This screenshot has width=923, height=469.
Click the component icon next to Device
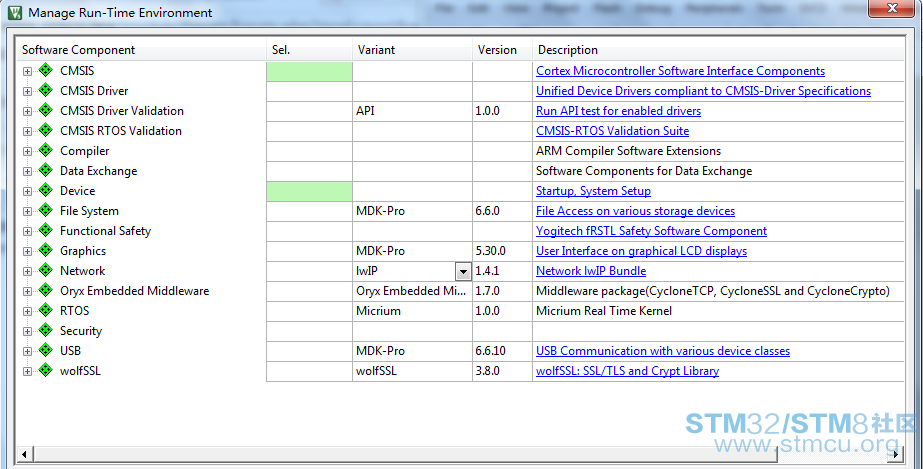45,191
